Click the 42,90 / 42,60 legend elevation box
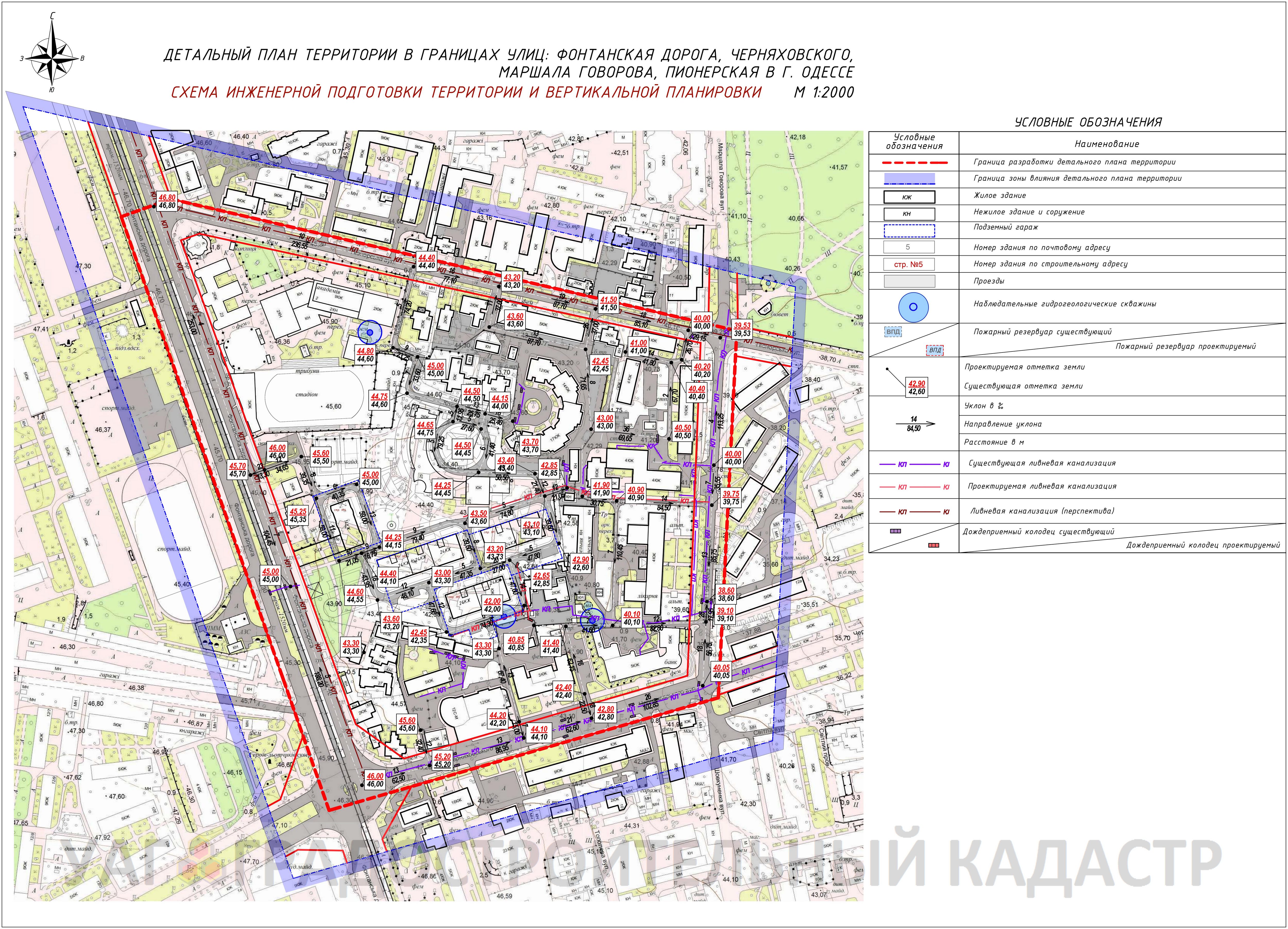The width and height of the screenshot is (1288, 929). pyautogui.click(x=916, y=388)
